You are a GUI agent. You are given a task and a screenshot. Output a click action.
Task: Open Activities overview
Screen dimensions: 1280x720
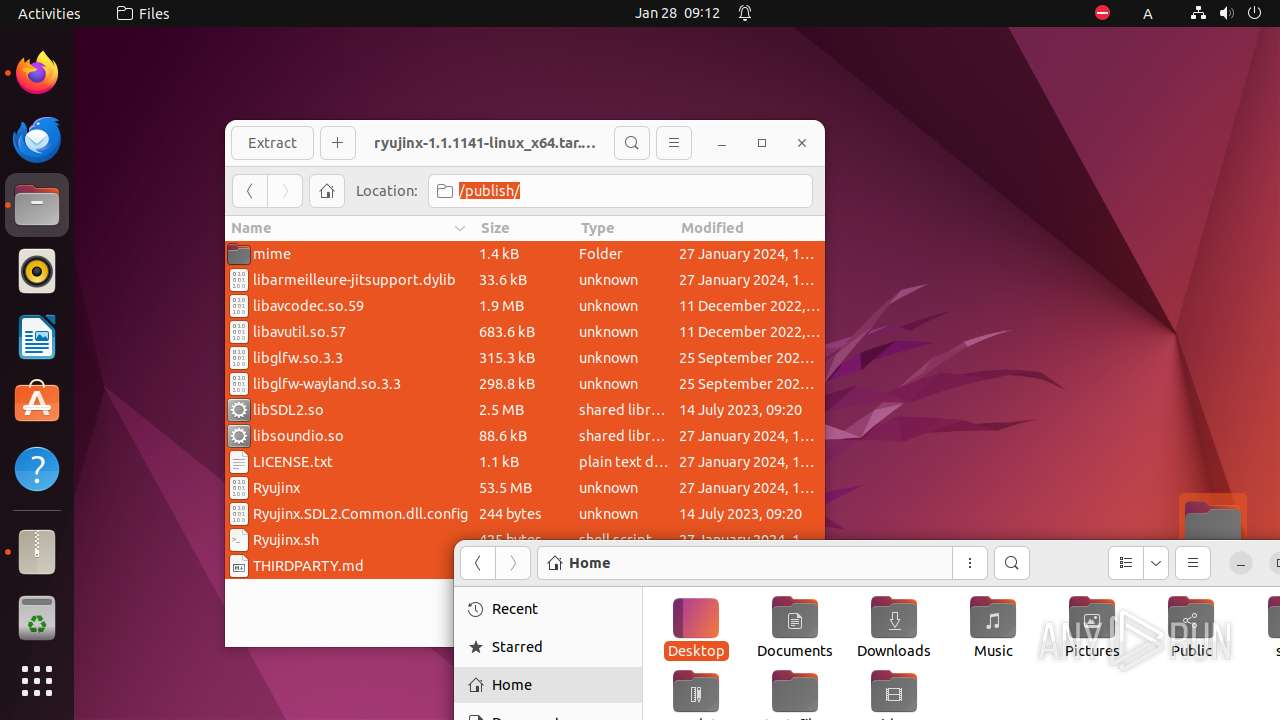coord(49,13)
